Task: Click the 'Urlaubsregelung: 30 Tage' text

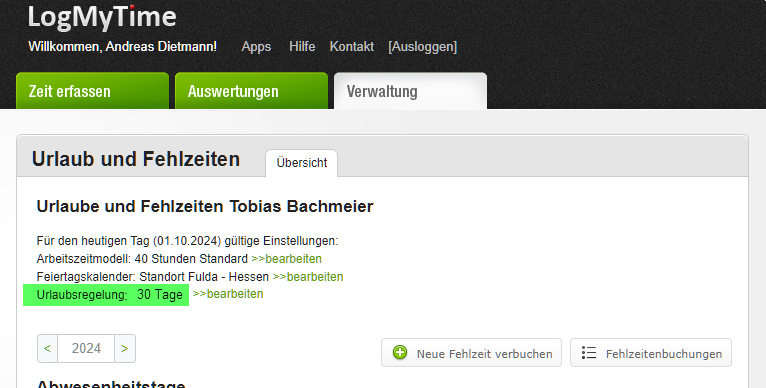Action: 109,295
